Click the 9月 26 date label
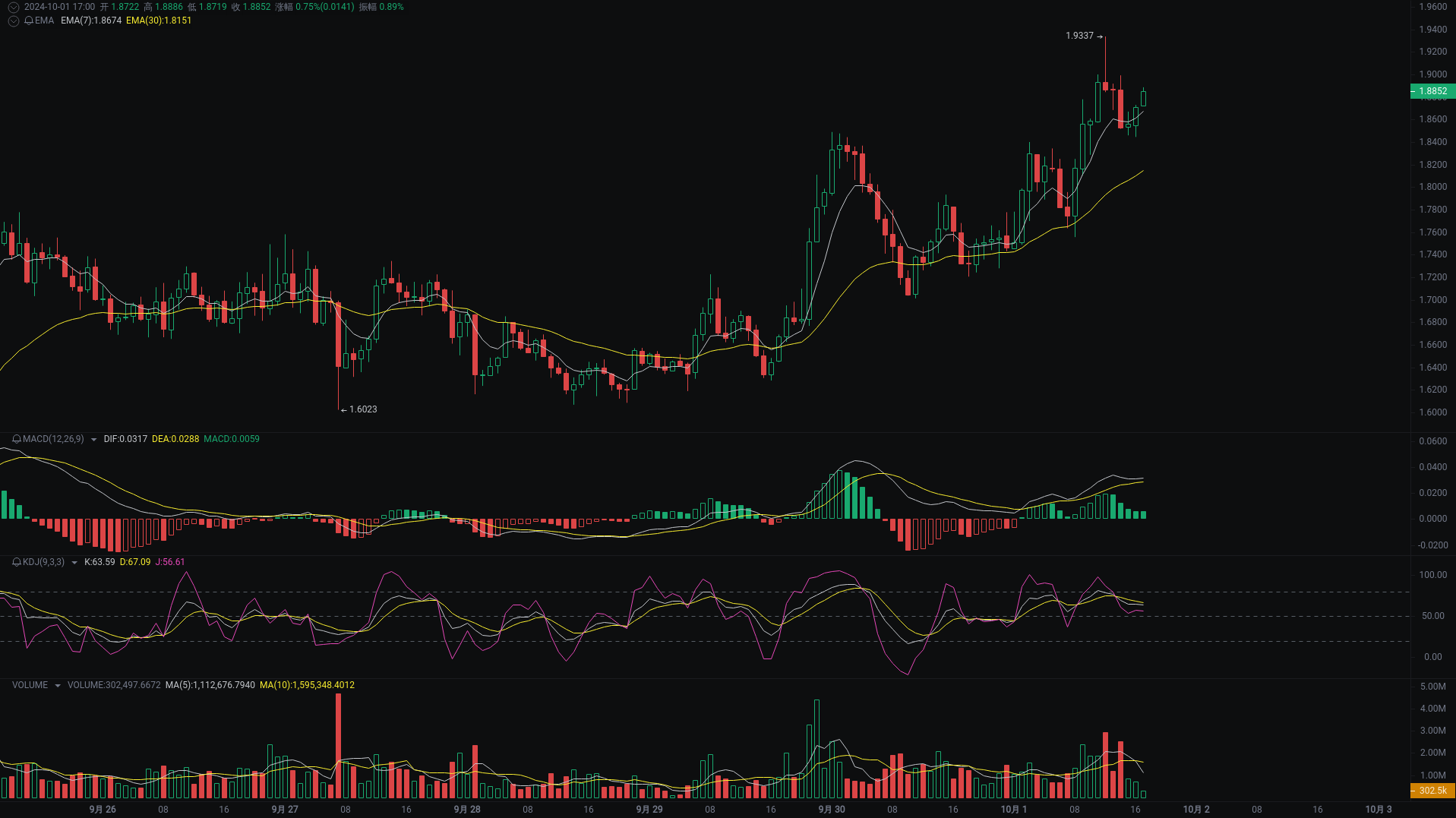This screenshot has width=1456, height=818. coord(103,810)
